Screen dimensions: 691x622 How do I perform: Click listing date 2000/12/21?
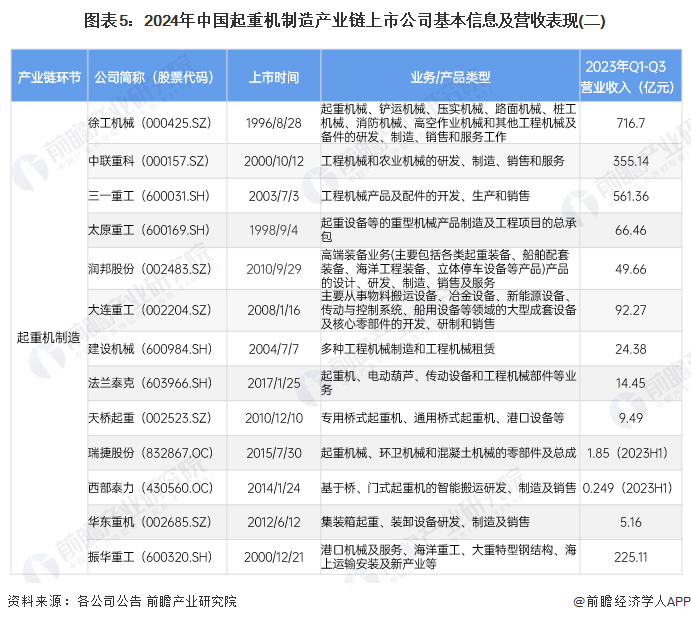274,557
